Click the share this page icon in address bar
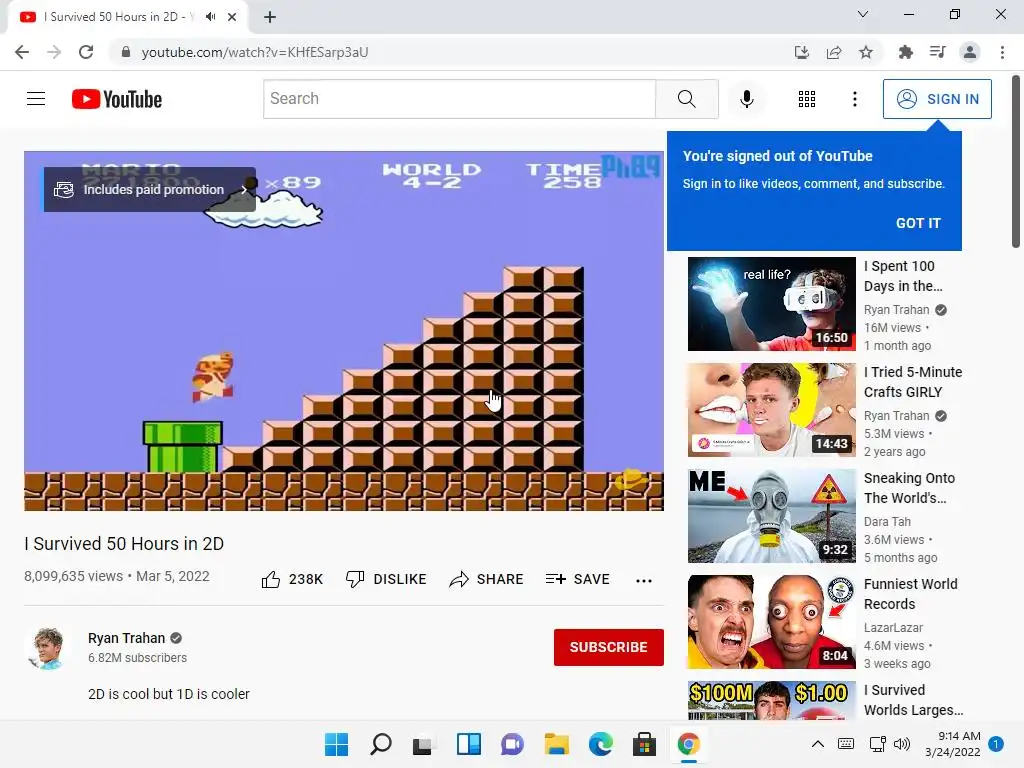 tap(834, 52)
